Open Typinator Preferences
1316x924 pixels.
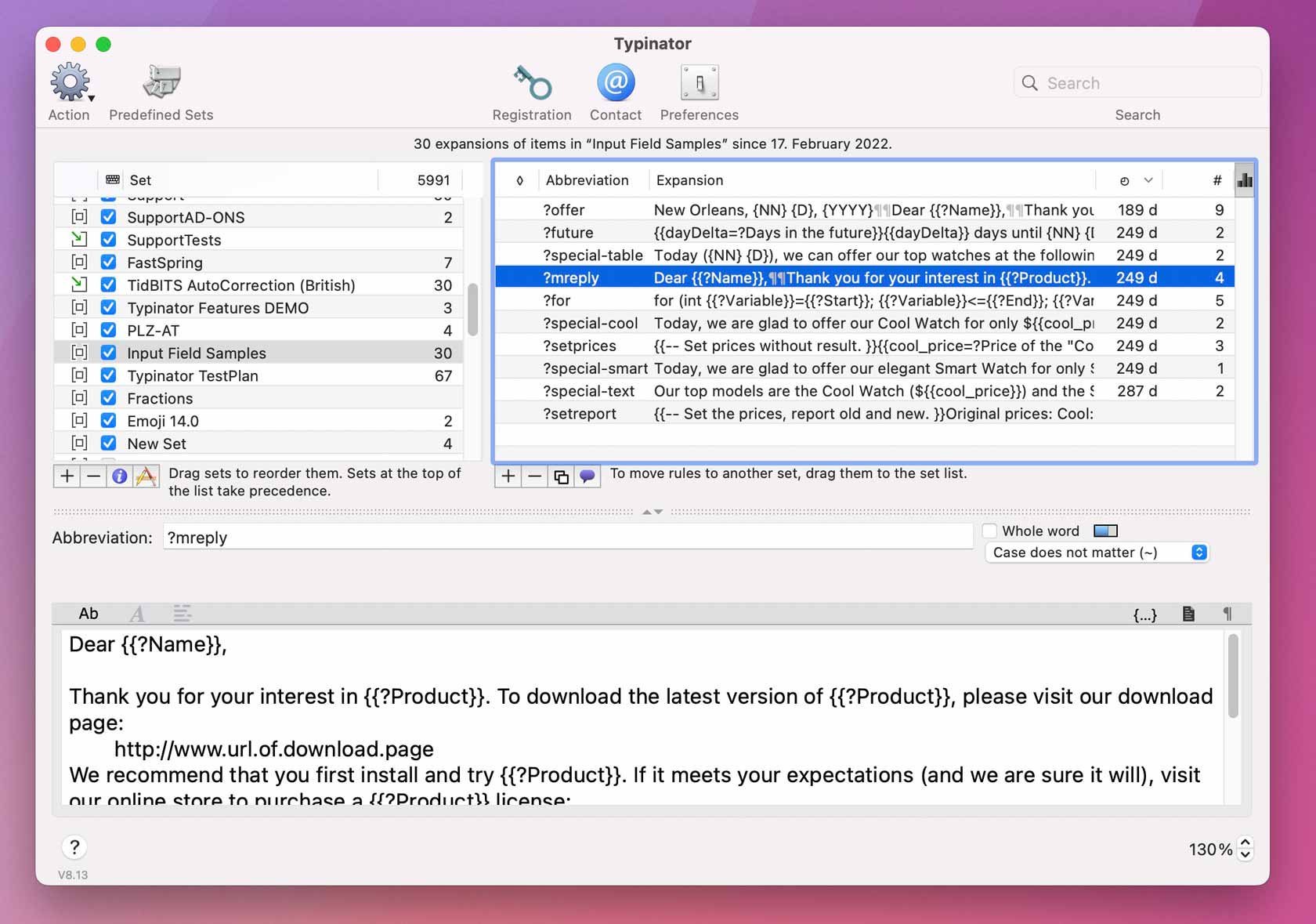(699, 82)
